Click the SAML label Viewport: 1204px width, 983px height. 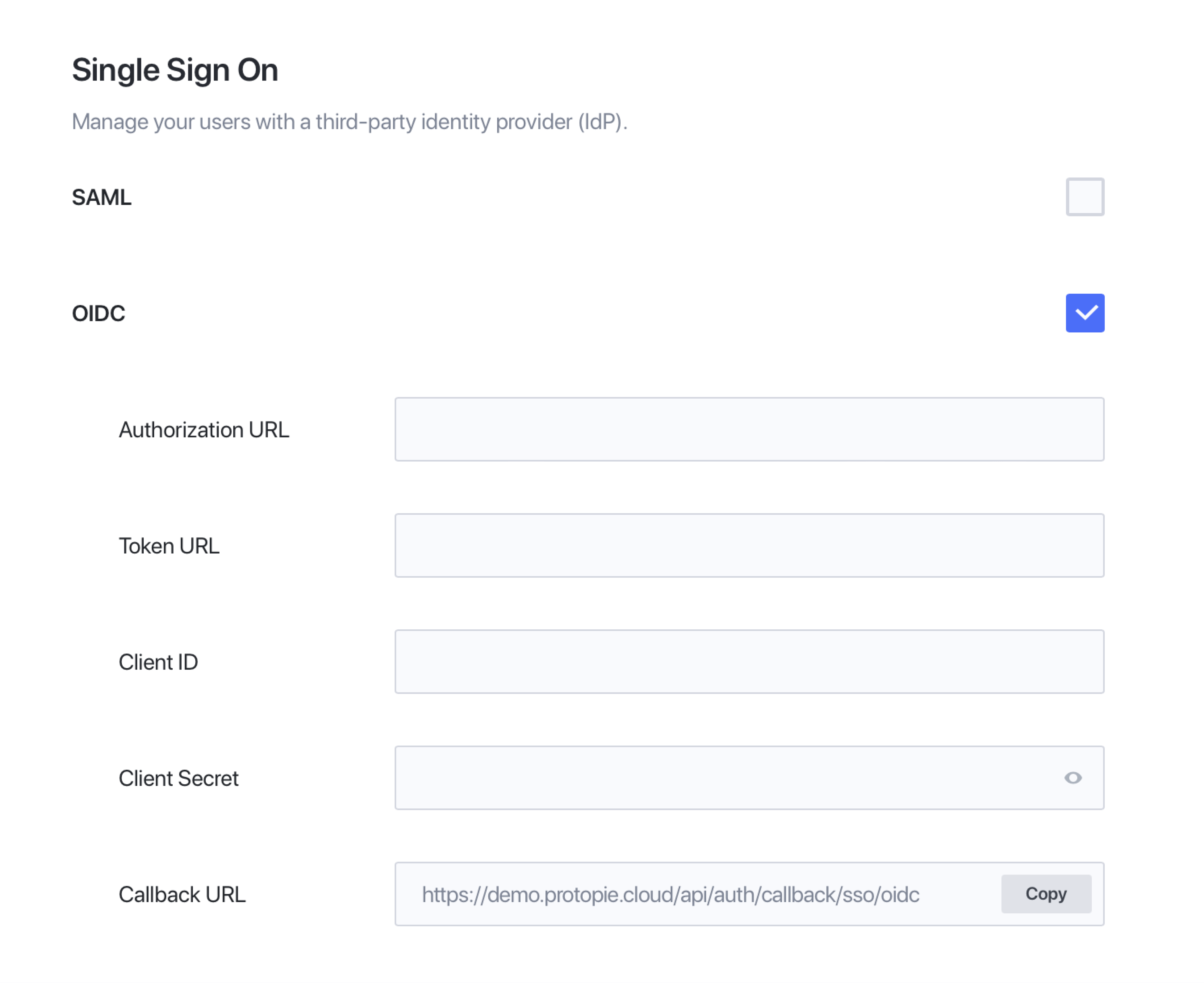101,198
